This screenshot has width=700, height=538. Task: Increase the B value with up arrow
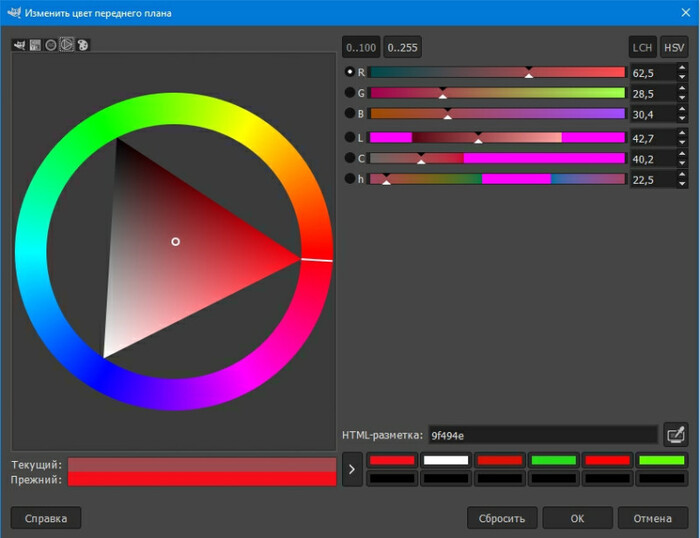[x=682, y=109]
